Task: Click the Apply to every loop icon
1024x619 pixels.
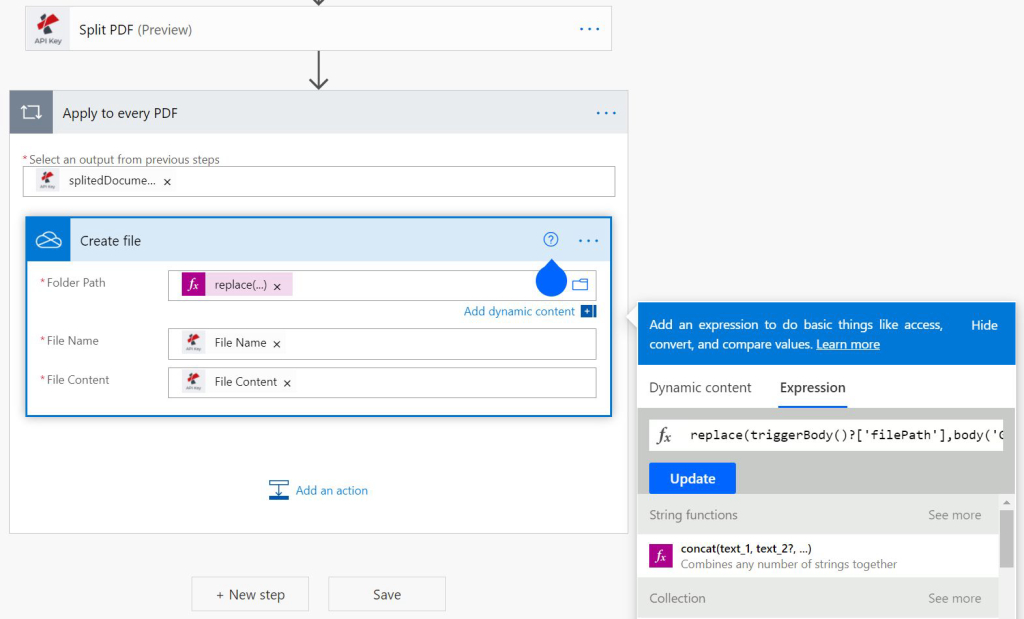Action: click(31, 113)
